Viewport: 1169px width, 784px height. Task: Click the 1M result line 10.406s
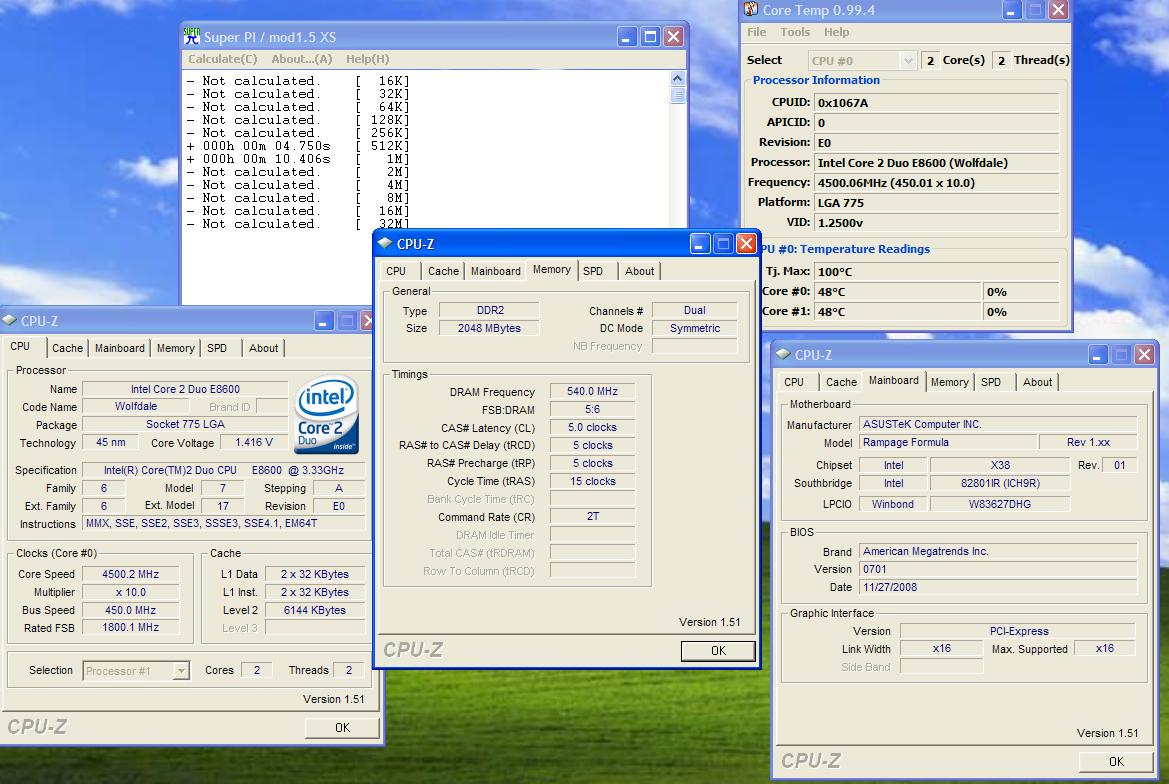(297, 159)
